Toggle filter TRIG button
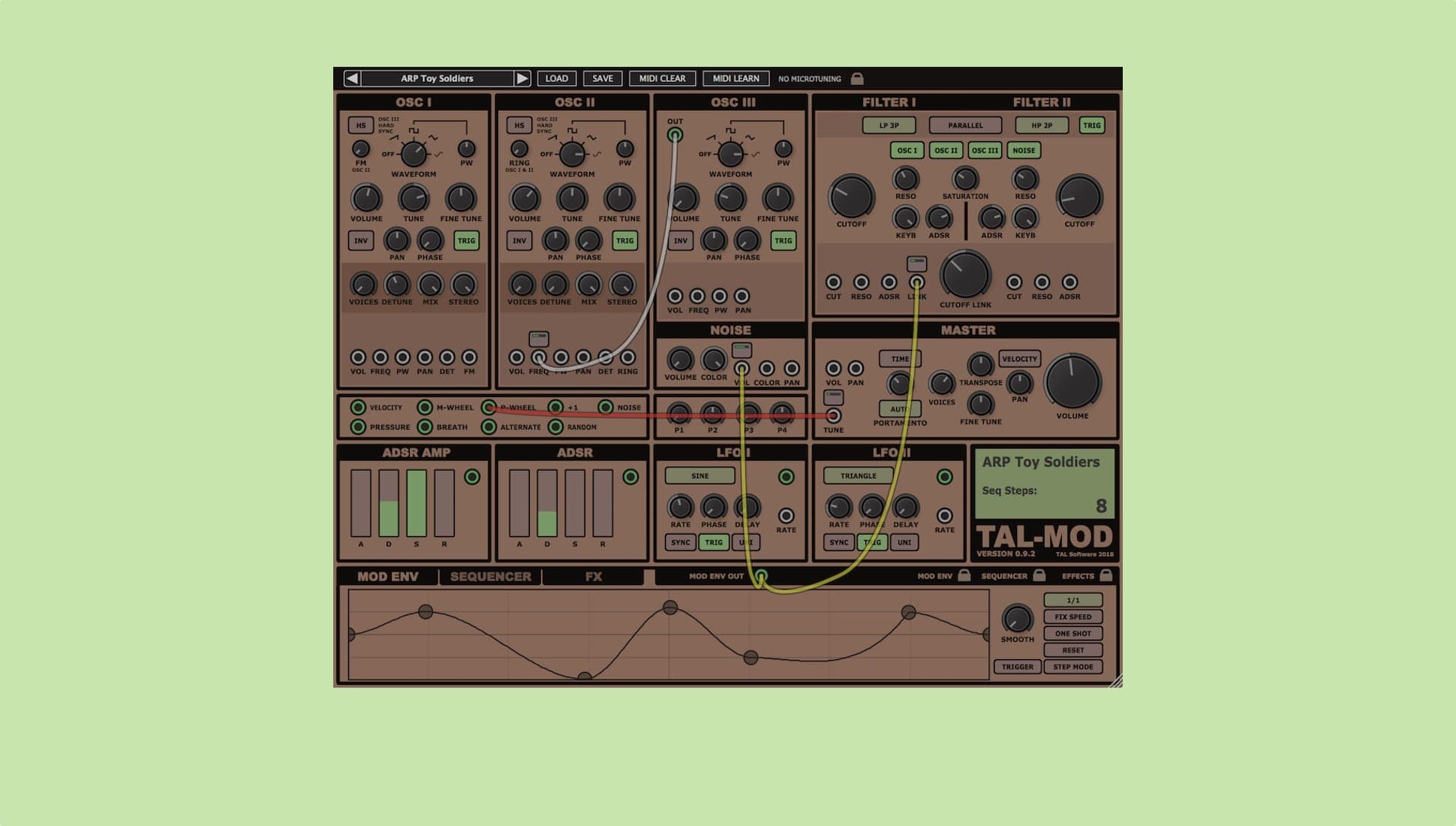The width and height of the screenshot is (1456, 826). click(x=1092, y=125)
